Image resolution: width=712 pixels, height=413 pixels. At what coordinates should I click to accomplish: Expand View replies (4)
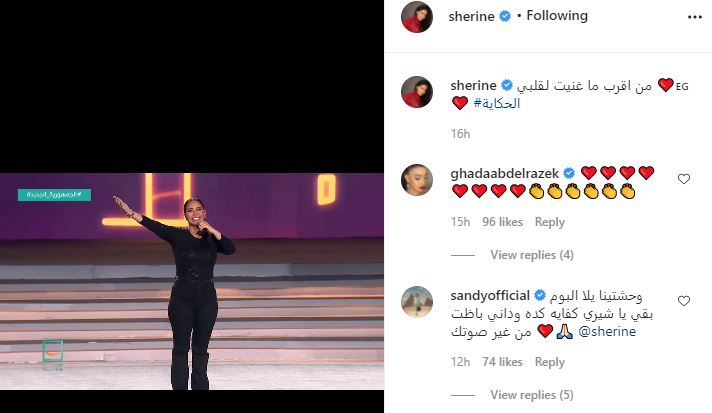[x=532, y=255]
